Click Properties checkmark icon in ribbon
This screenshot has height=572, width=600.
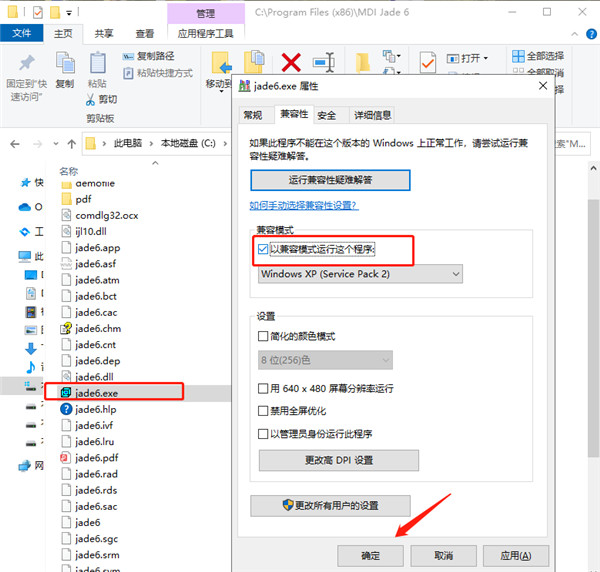click(427, 62)
